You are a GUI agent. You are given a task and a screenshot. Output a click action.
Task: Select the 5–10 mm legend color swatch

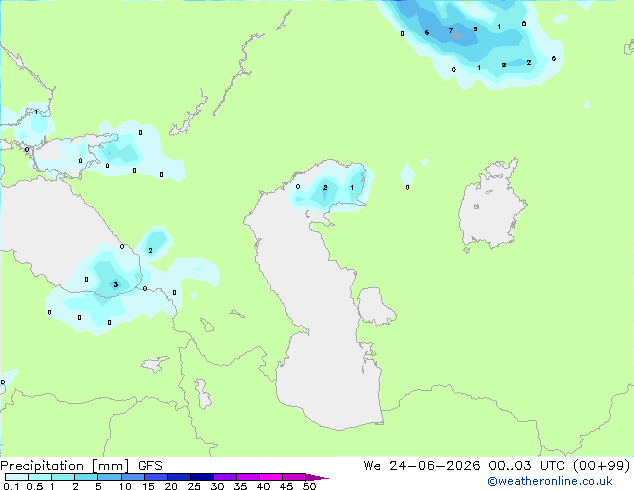coord(109,477)
